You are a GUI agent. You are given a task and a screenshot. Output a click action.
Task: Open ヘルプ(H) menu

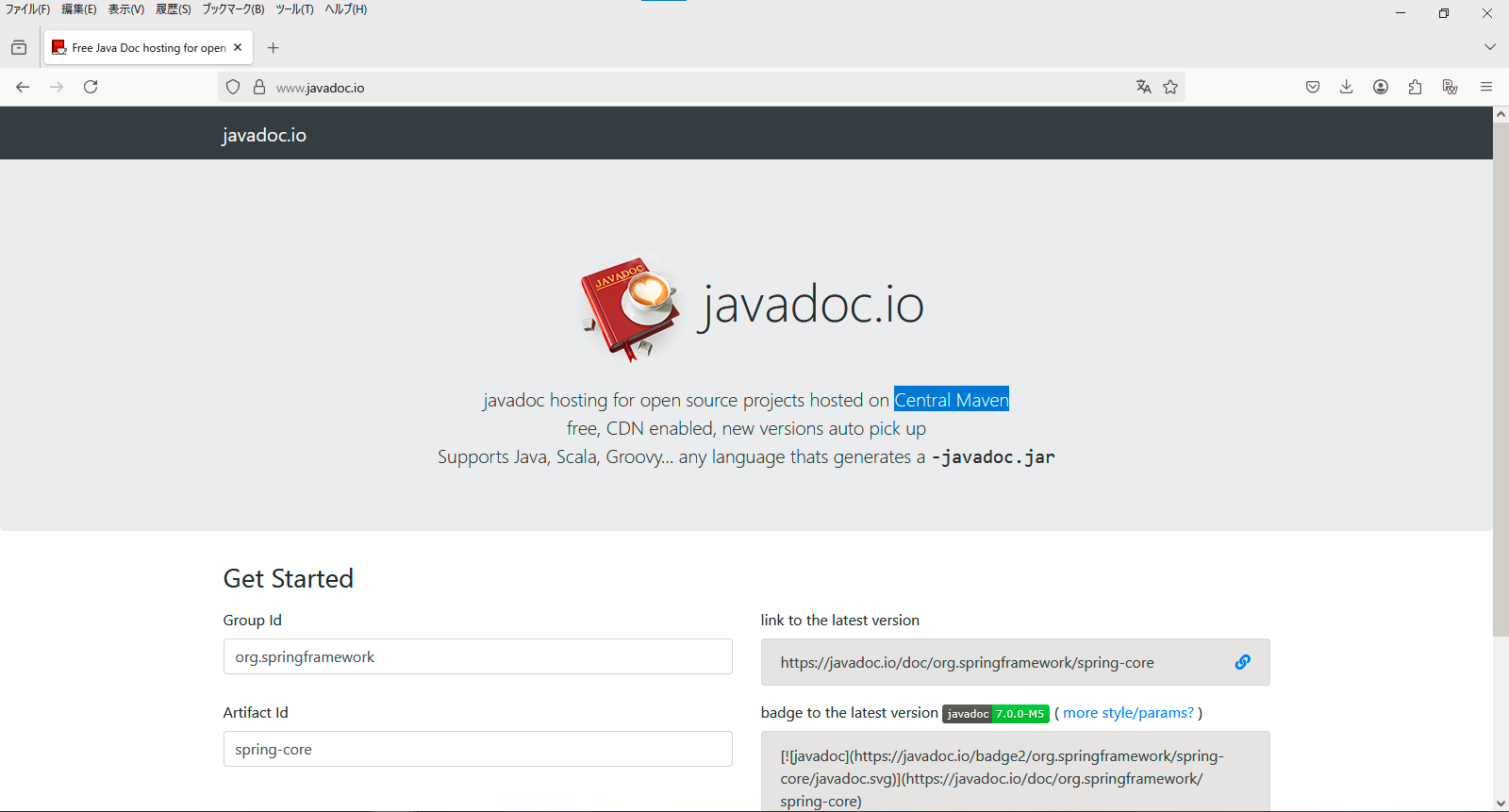tap(346, 9)
